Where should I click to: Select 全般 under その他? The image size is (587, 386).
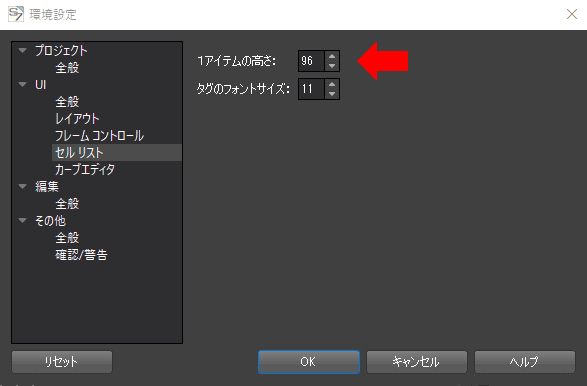click(x=67, y=238)
